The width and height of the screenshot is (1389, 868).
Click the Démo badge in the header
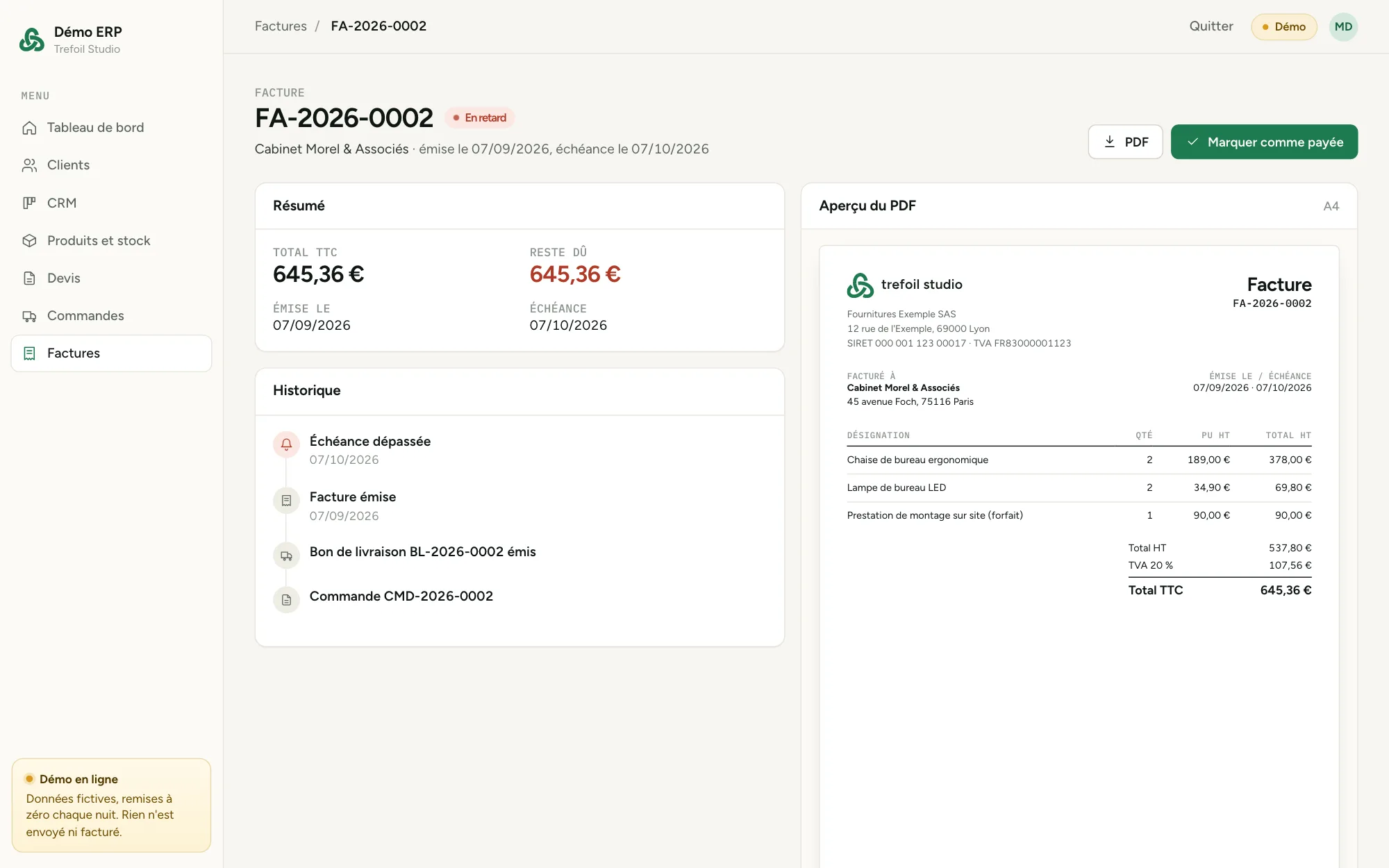(1283, 27)
